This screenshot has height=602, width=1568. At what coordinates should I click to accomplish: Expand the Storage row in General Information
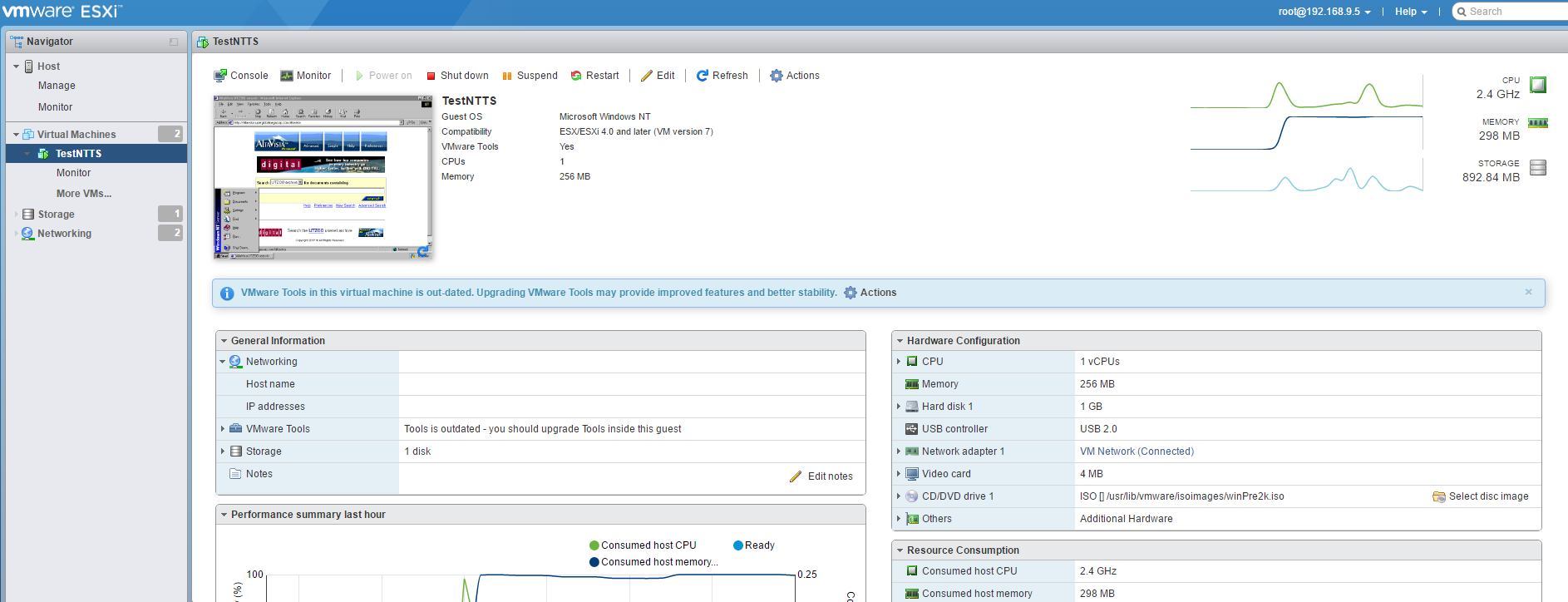point(223,451)
